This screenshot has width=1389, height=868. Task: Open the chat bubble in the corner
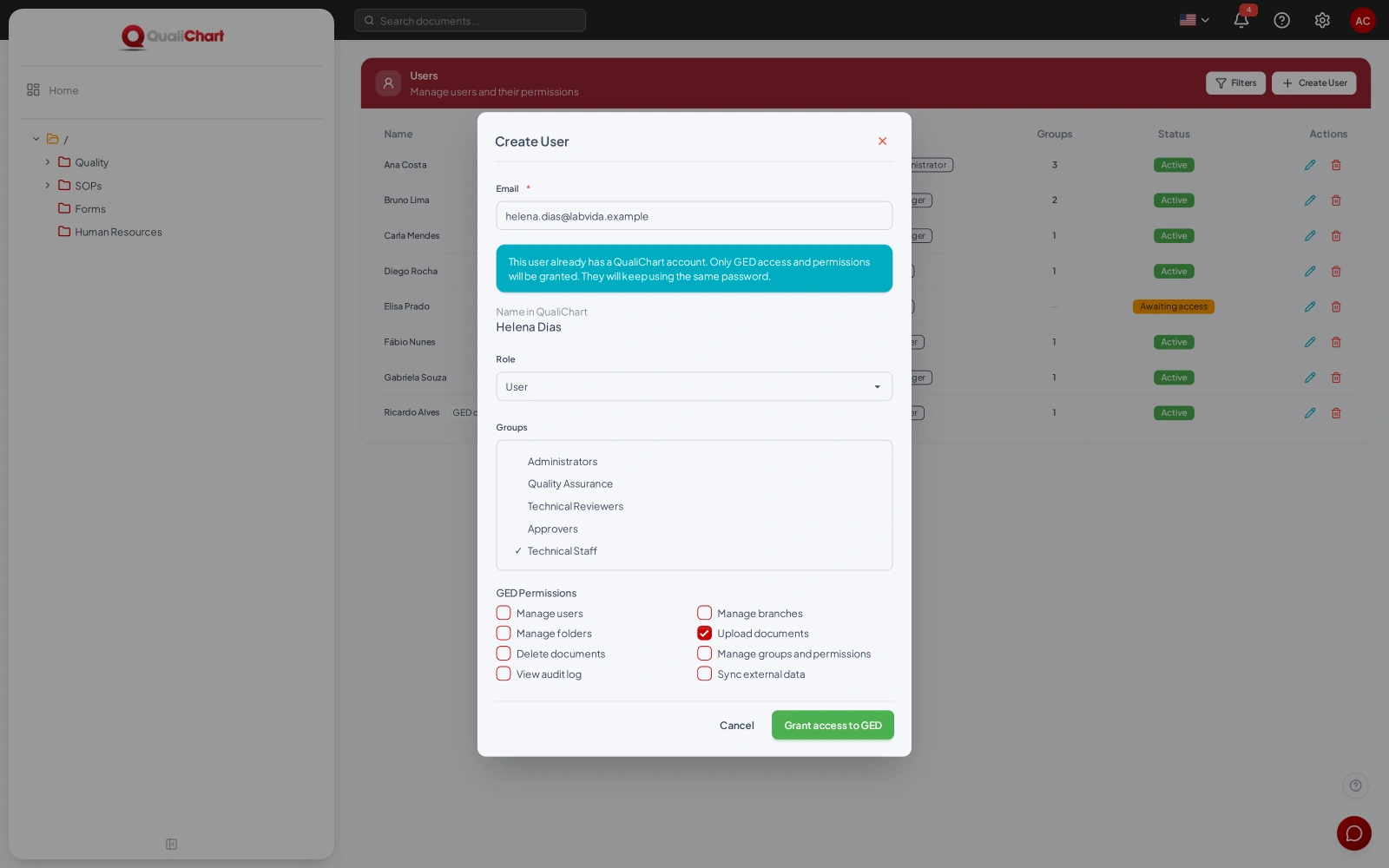tap(1354, 833)
